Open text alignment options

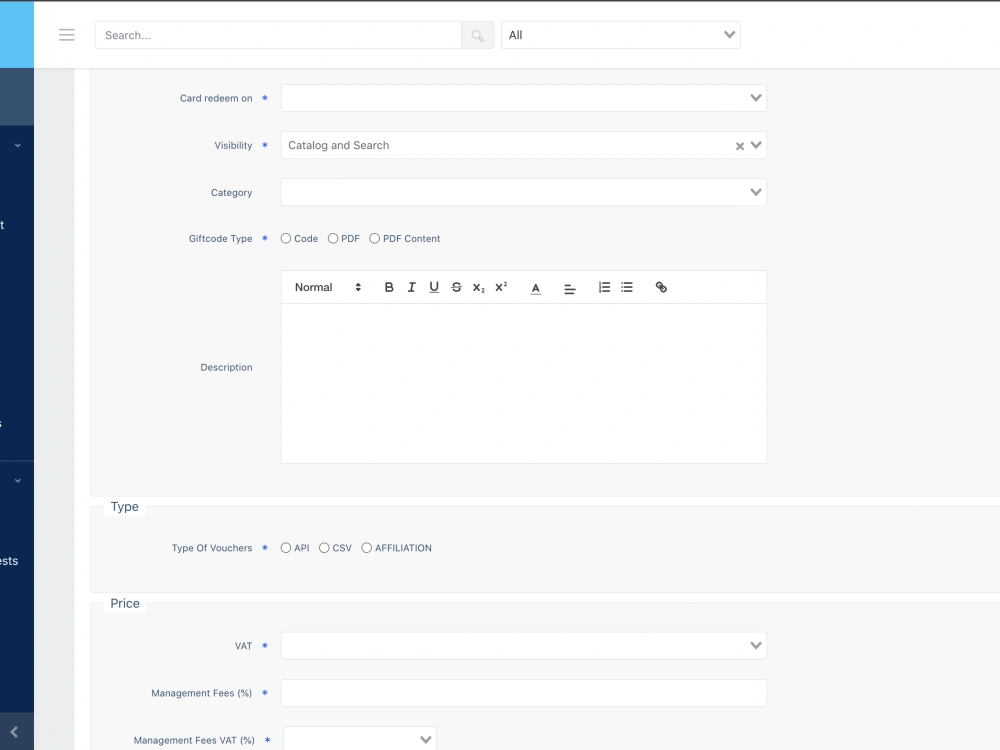[x=570, y=289]
